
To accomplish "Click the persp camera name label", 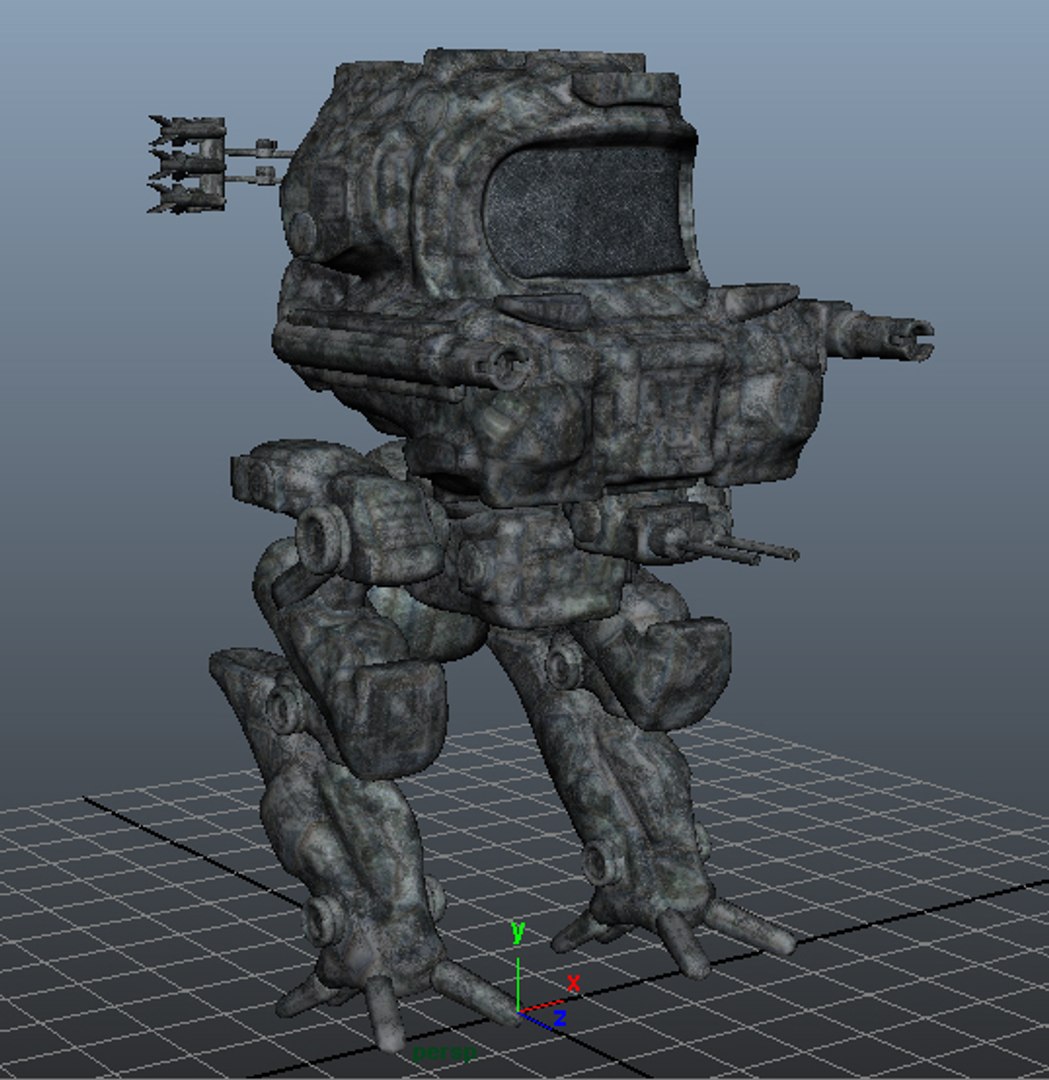I will point(444,1053).
